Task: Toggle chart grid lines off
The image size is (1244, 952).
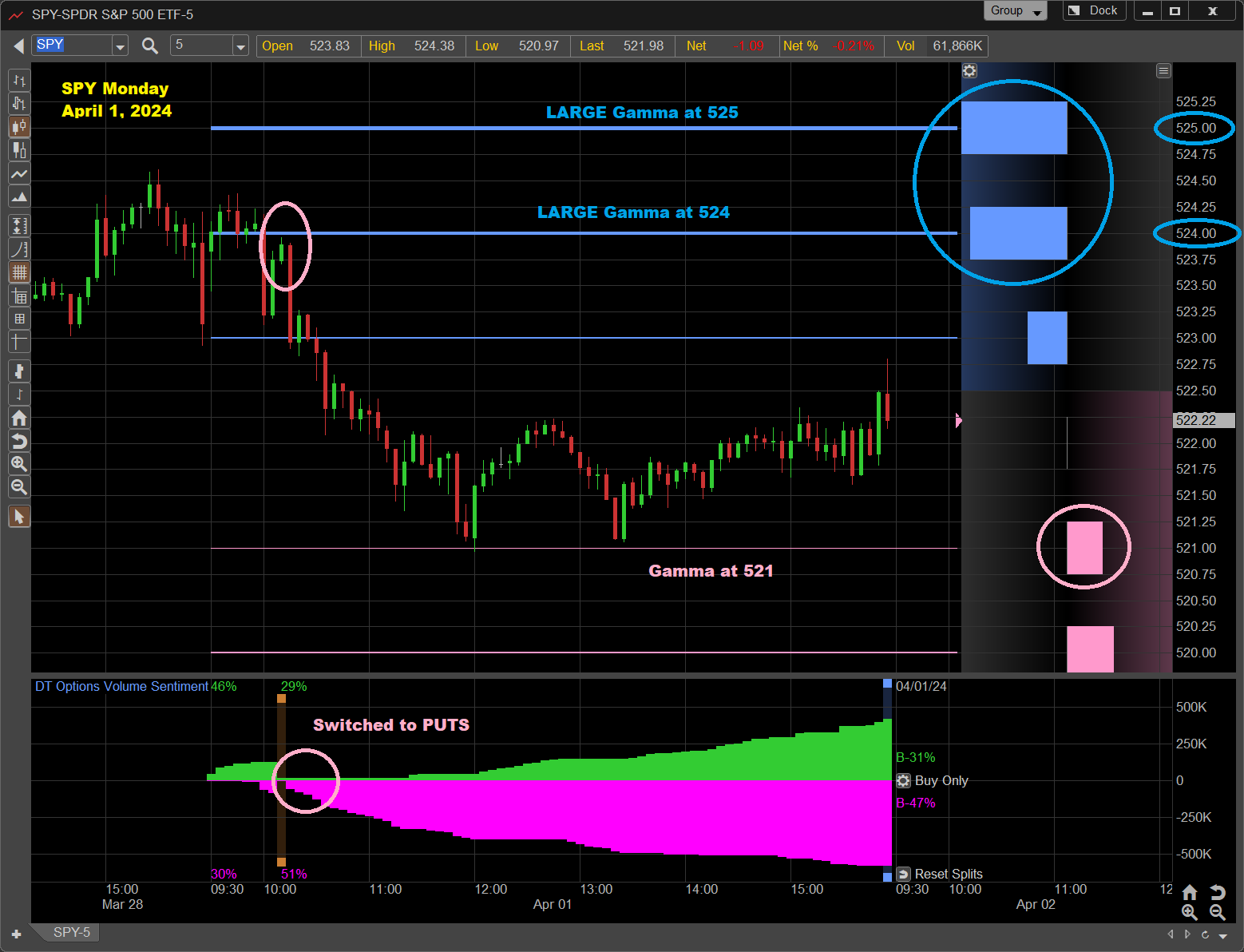Action: (19, 272)
